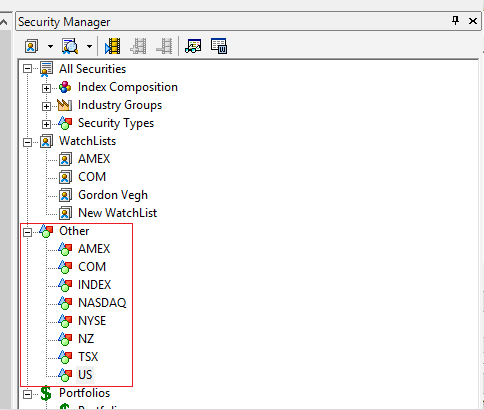Select COM under Other
Screen dimensions: 484x410
(92, 267)
